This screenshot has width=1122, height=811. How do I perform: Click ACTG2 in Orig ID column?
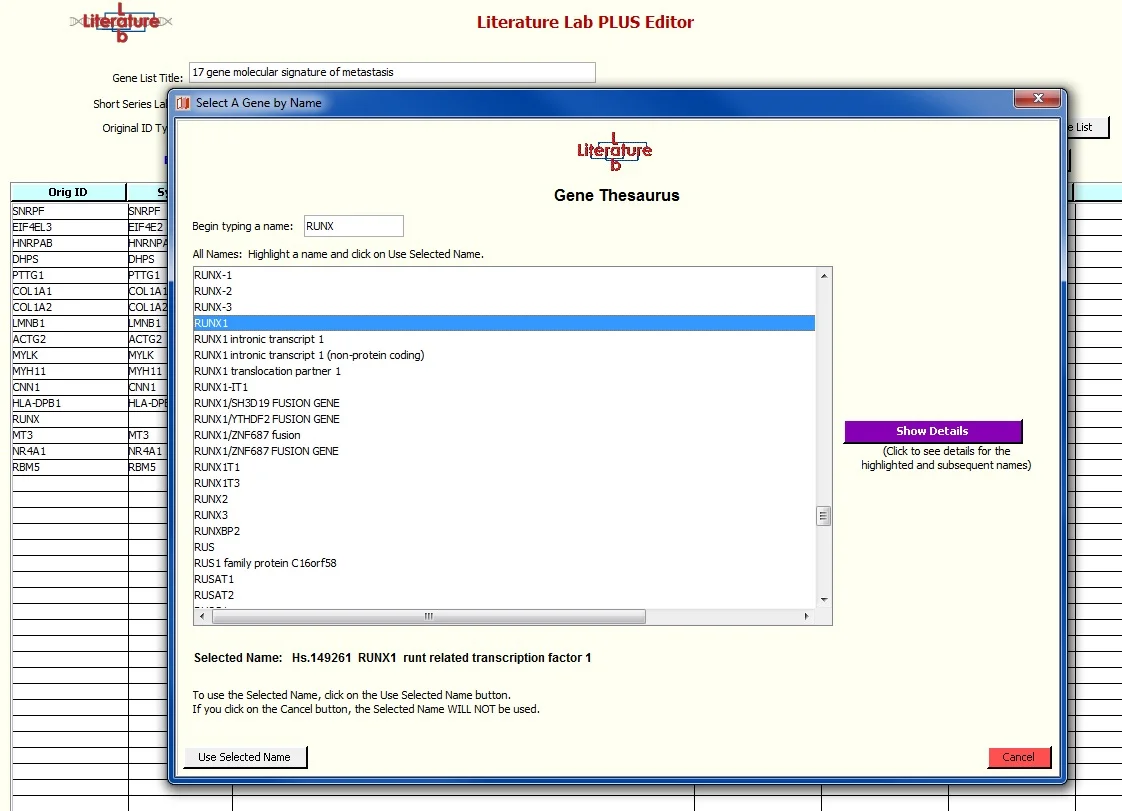(x=69, y=339)
